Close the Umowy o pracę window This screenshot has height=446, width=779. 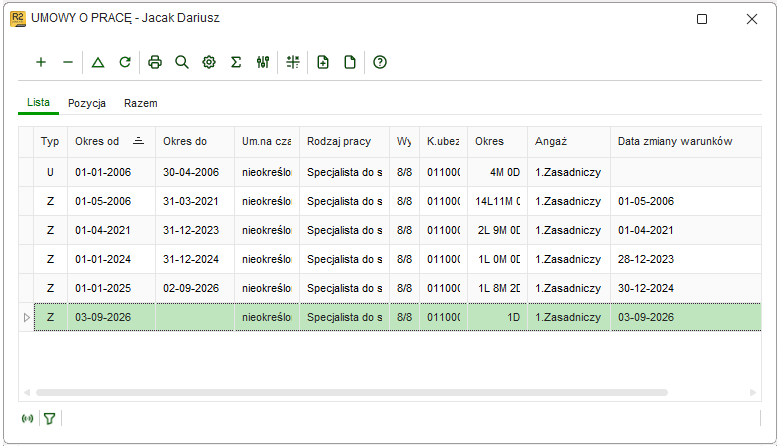pos(752,19)
